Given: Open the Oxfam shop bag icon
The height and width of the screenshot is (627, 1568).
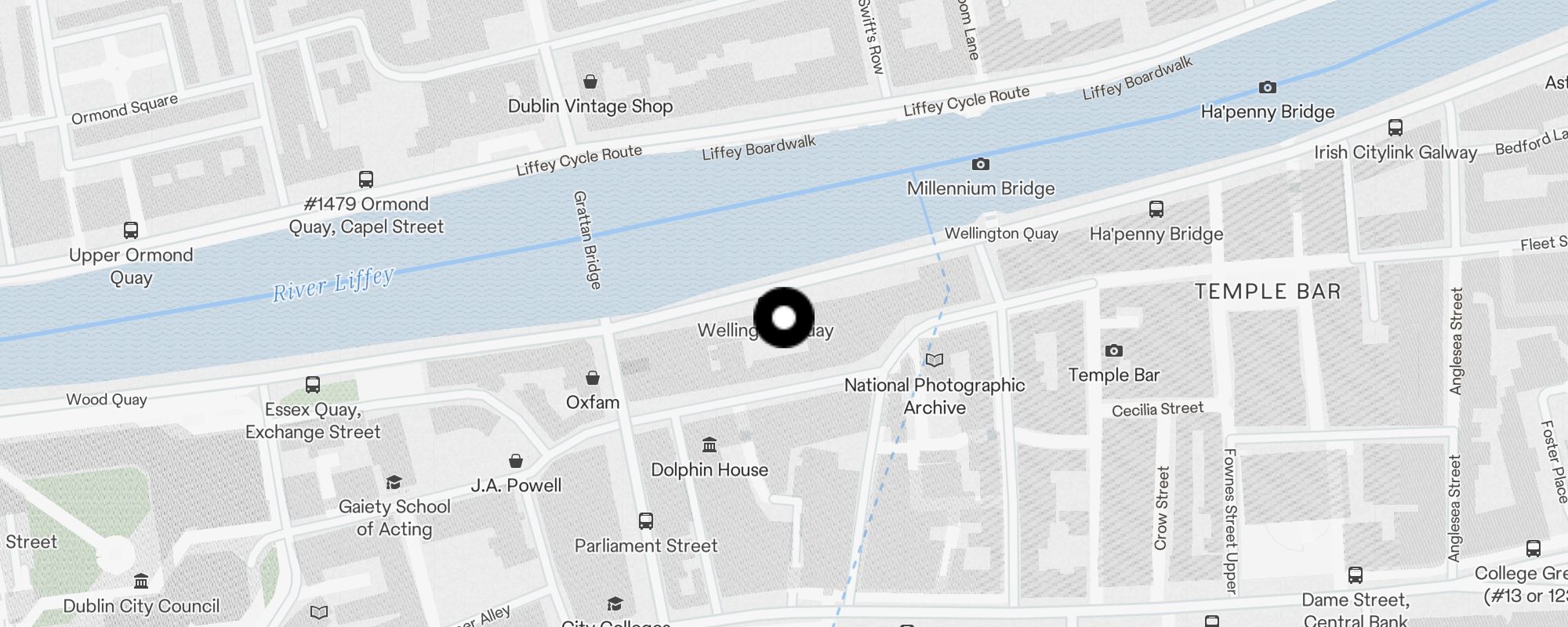Looking at the screenshot, I should coord(593,378).
